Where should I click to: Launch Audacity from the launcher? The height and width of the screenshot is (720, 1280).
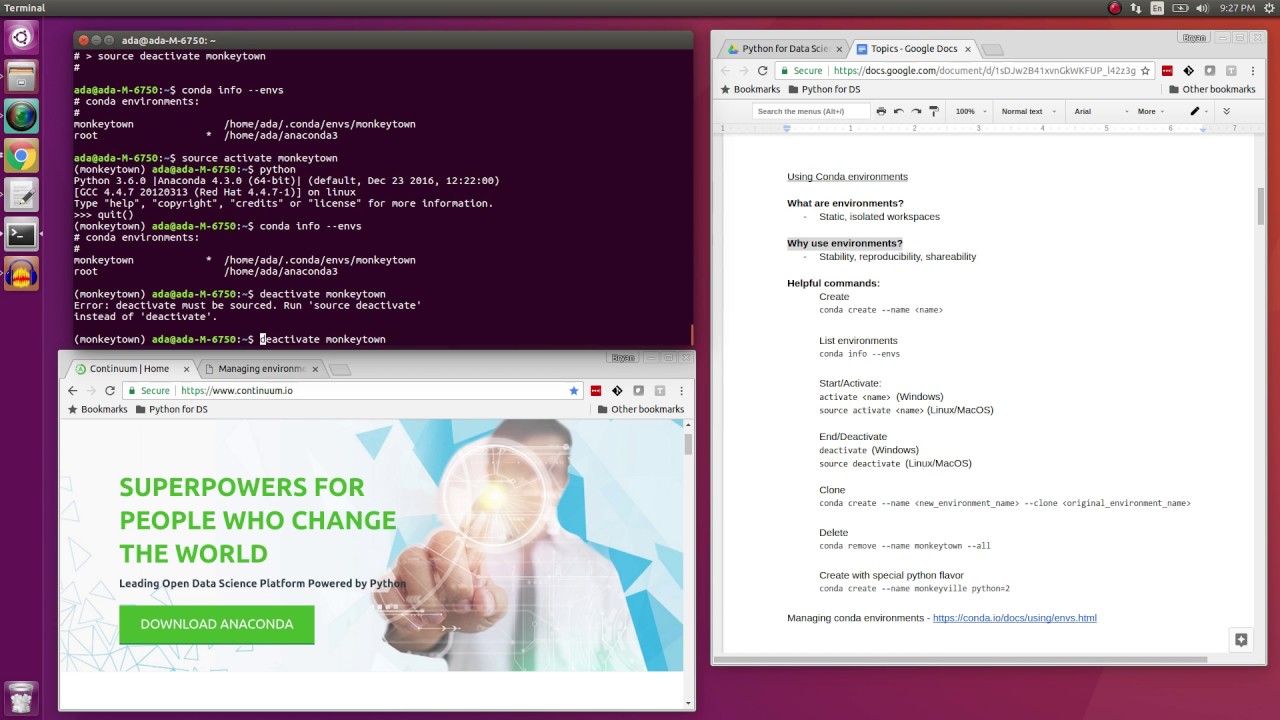coord(21,274)
